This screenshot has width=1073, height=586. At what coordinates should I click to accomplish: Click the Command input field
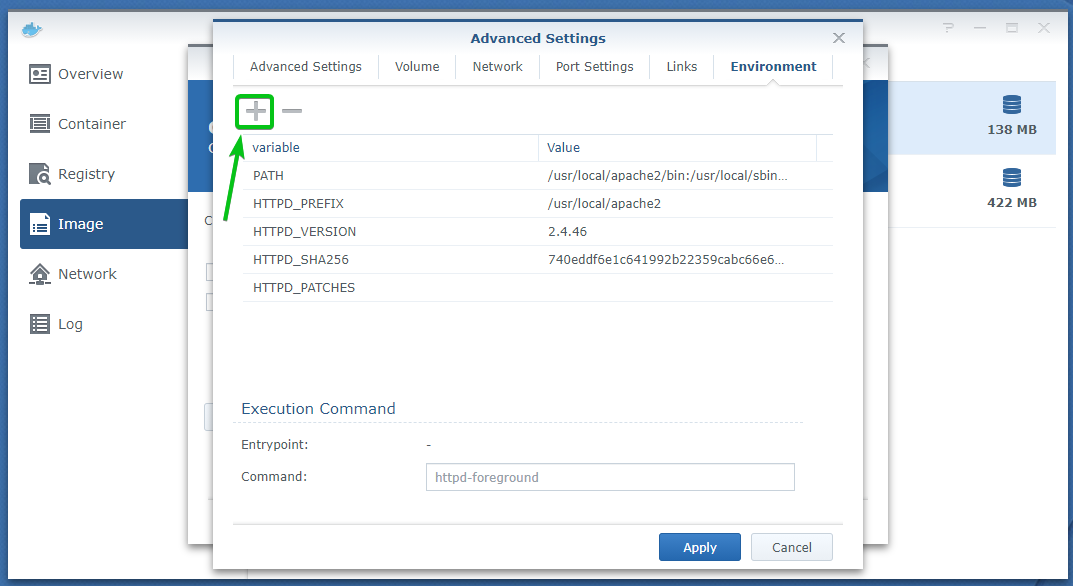coord(609,477)
